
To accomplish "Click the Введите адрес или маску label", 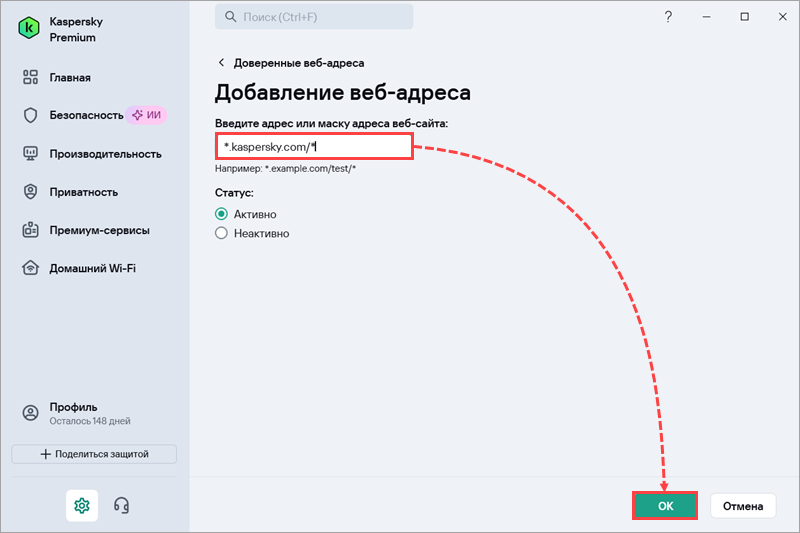I will pyautogui.click(x=331, y=123).
